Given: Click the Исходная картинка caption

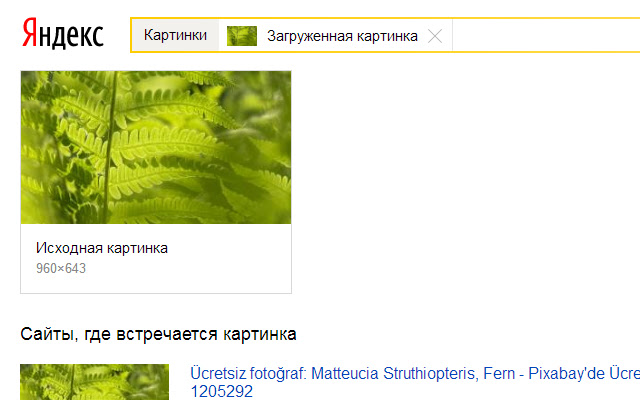Looking at the screenshot, I should coord(102,248).
